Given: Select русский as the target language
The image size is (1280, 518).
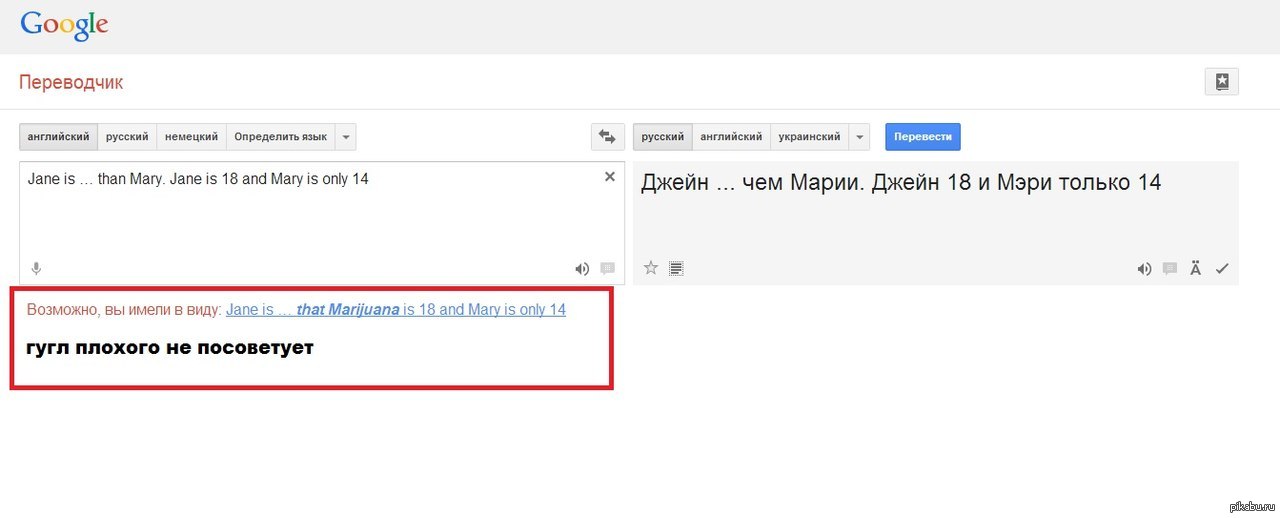Looking at the screenshot, I should 663,137.
